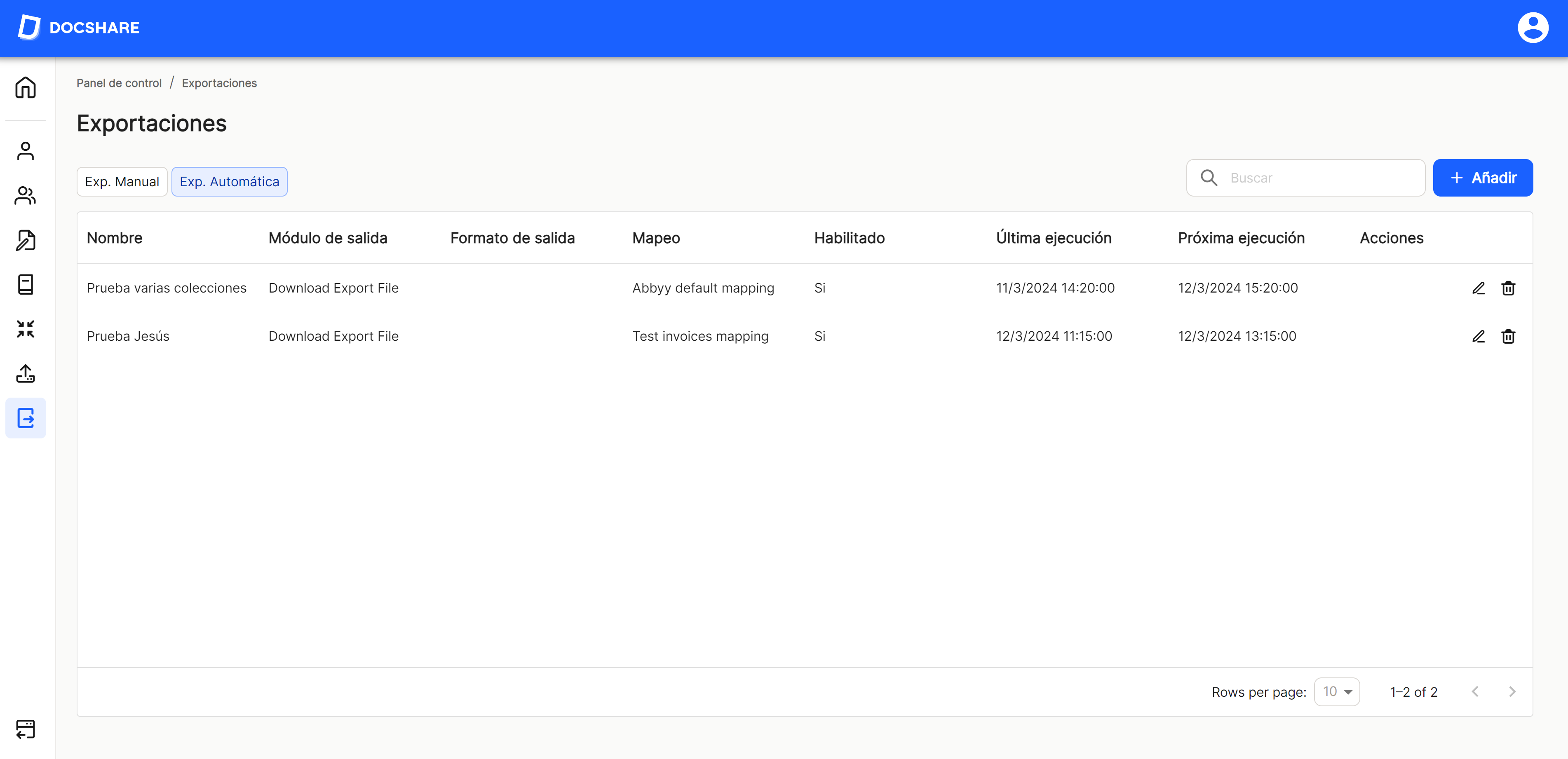The width and height of the screenshot is (1568, 759).
Task: Sort by the Mapeo column header
Action: (655, 238)
